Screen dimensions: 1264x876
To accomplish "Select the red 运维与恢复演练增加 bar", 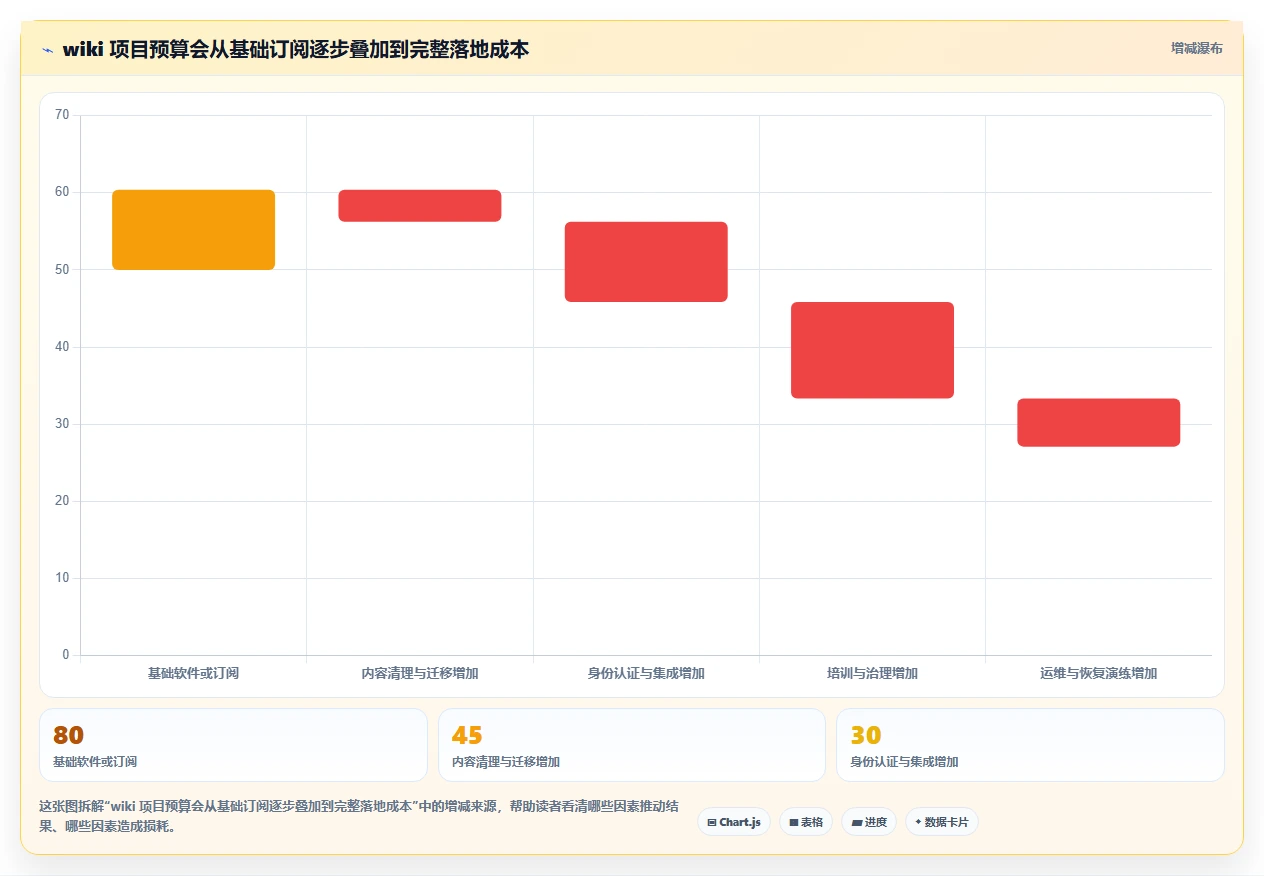I will 1099,423.
